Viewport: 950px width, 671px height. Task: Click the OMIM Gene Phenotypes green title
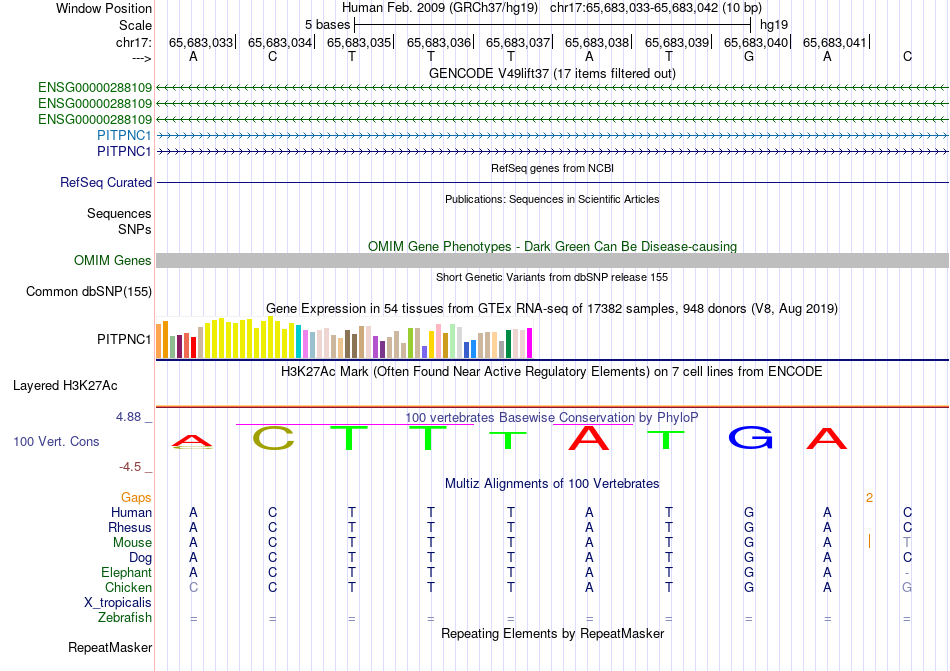[x=552, y=246]
